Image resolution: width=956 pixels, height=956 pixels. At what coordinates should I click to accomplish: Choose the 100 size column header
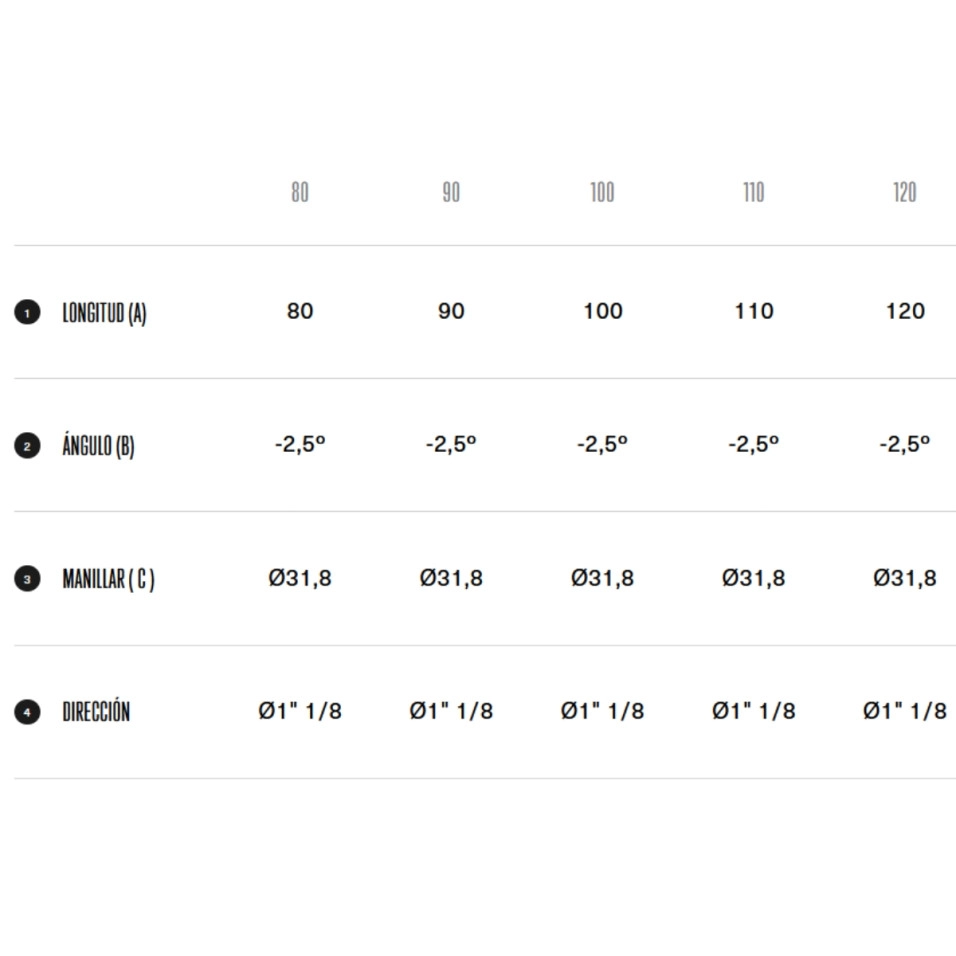point(602,192)
